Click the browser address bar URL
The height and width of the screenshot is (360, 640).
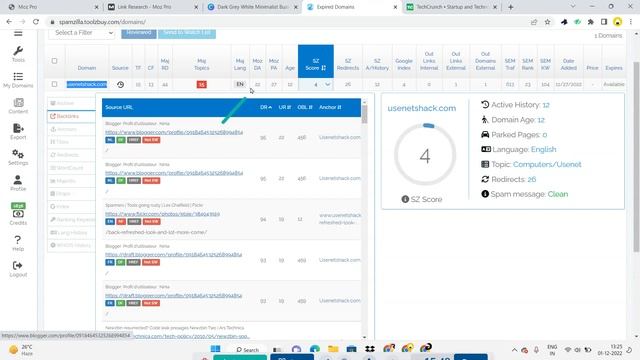pyautogui.click(x=102, y=22)
